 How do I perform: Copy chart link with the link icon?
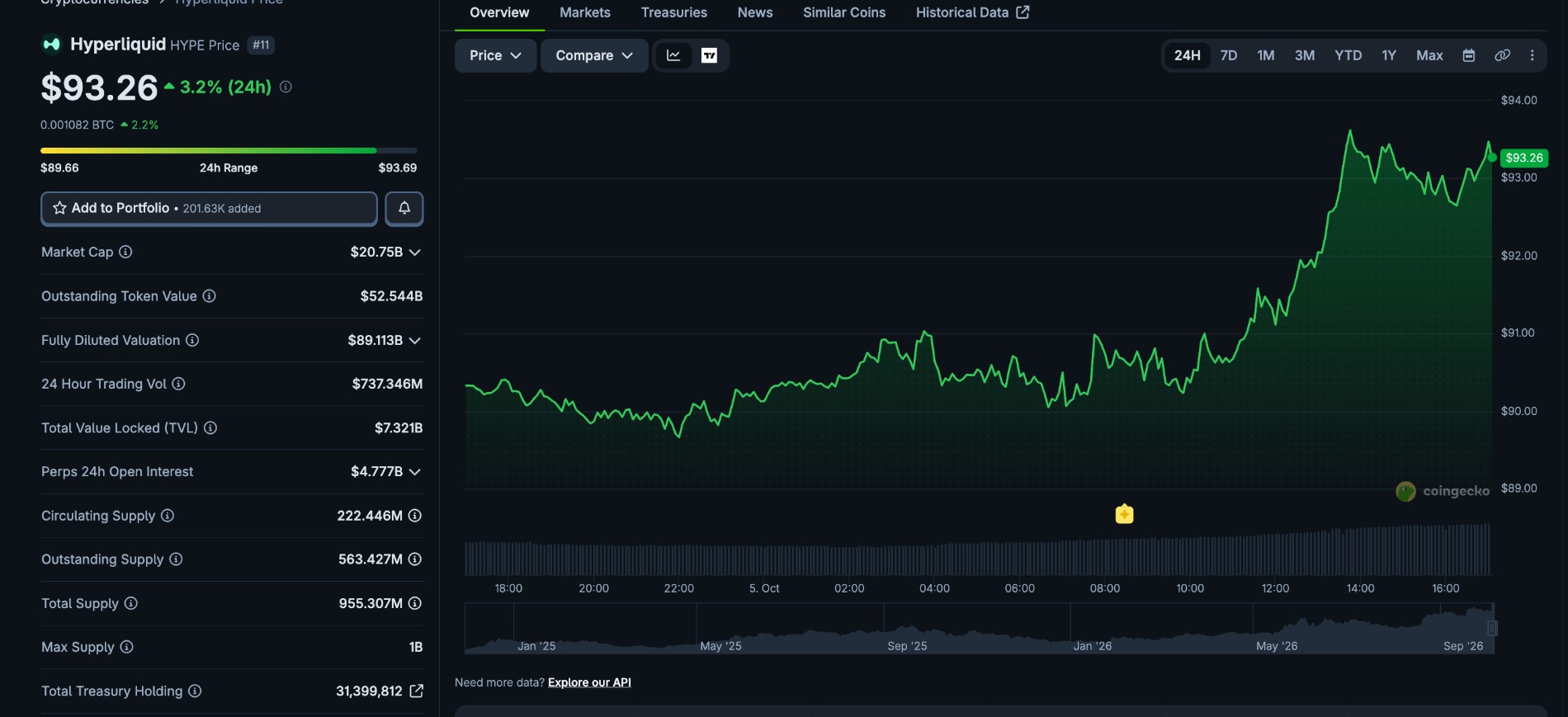point(1503,55)
